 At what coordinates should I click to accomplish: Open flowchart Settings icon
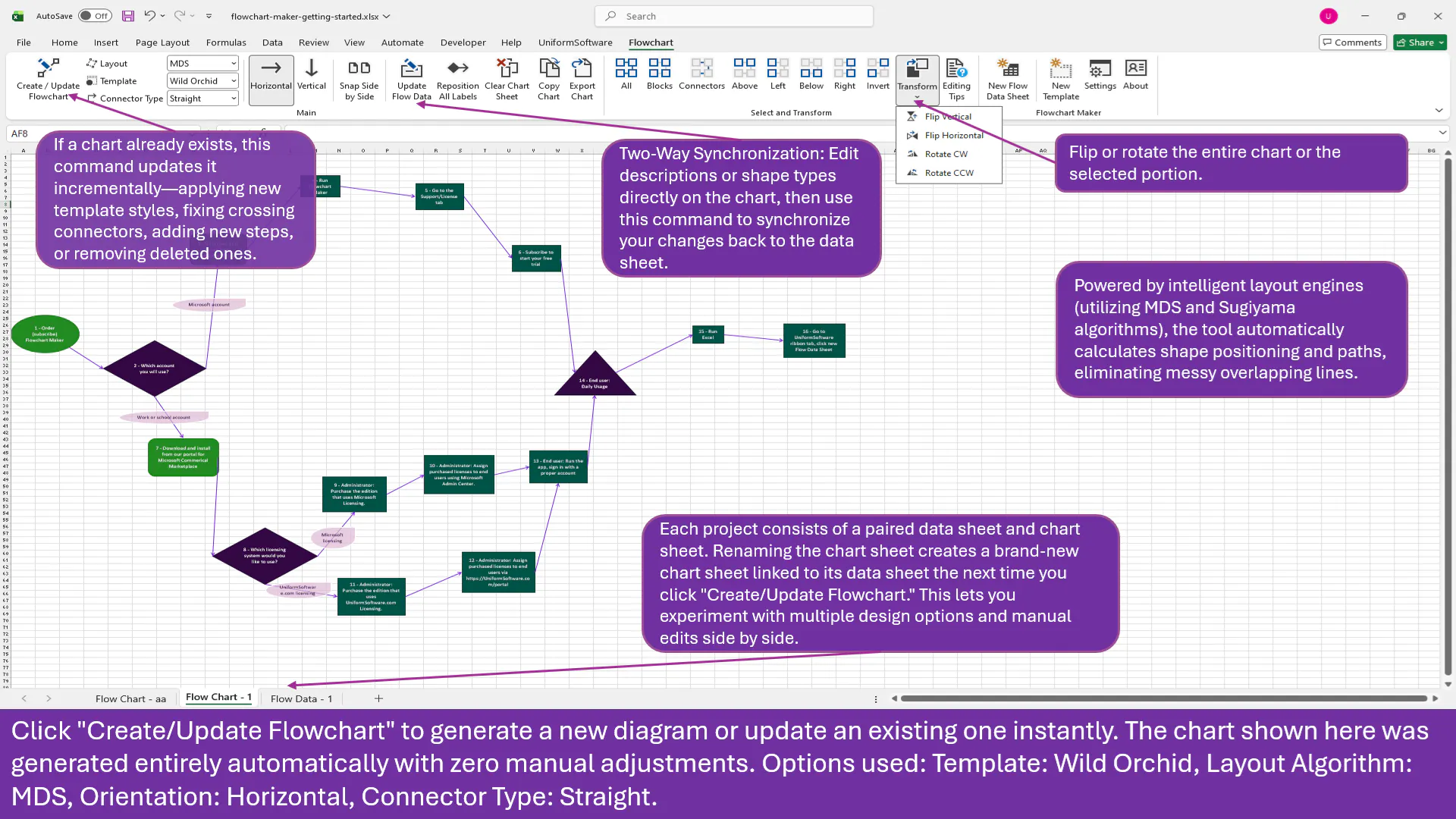point(1100,75)
